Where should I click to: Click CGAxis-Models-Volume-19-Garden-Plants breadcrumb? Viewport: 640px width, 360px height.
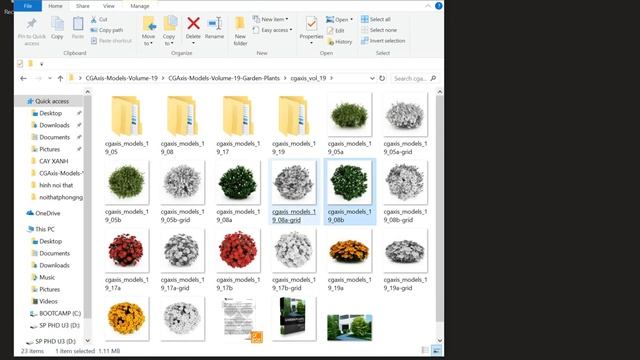pos(224,78)
